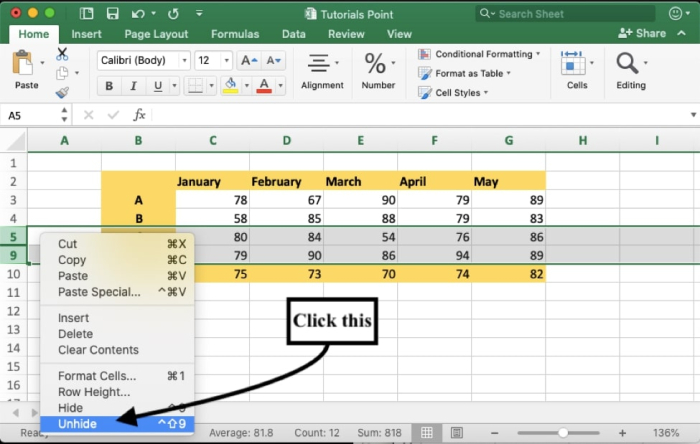Choose Unhide from the context menu
Image resolution: width=700 pixels, height=444 pixels.
[x=117, y=424]
